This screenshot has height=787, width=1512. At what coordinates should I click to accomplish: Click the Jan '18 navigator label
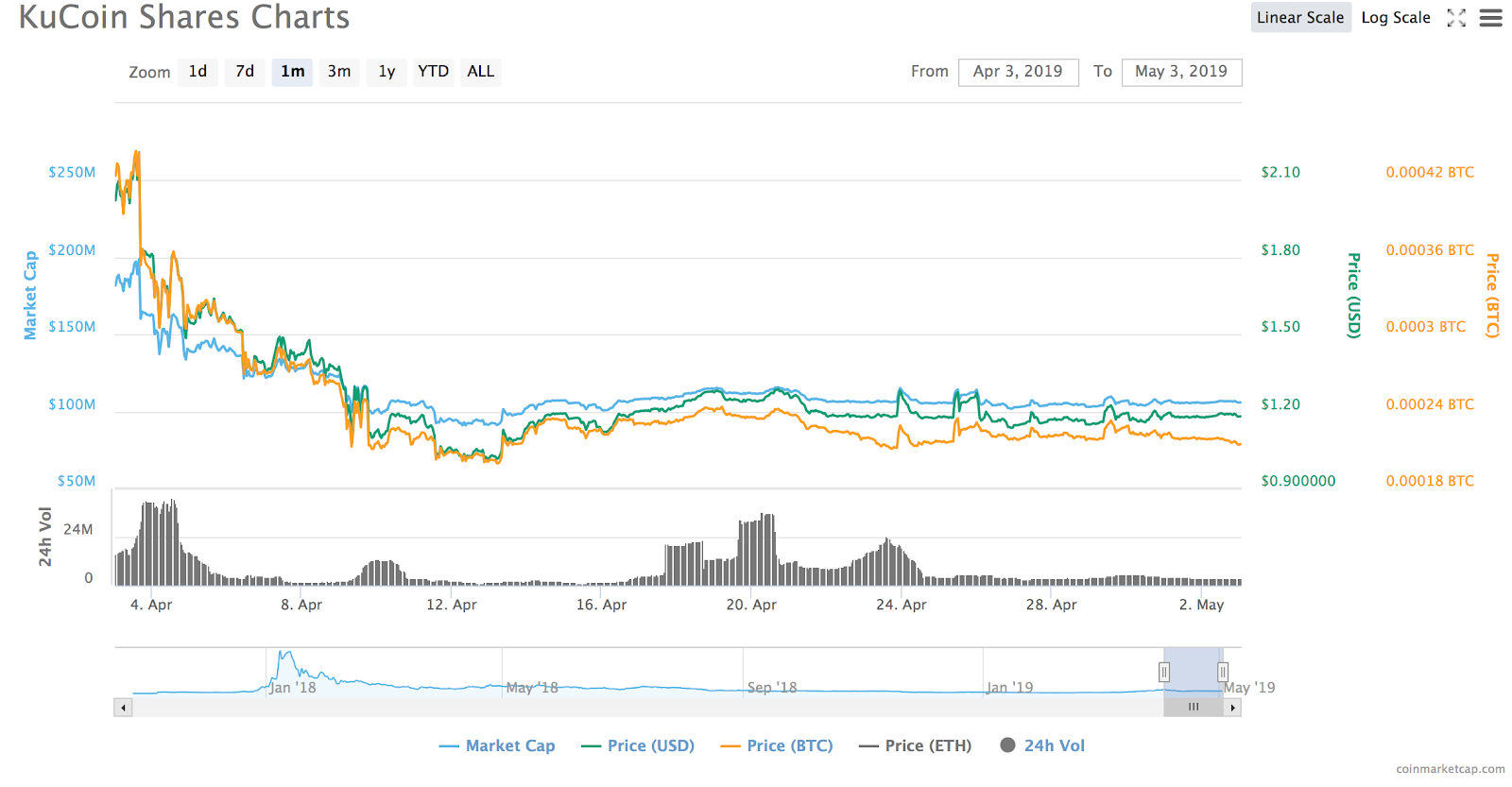pyautogui.click(x=293, y=688)
